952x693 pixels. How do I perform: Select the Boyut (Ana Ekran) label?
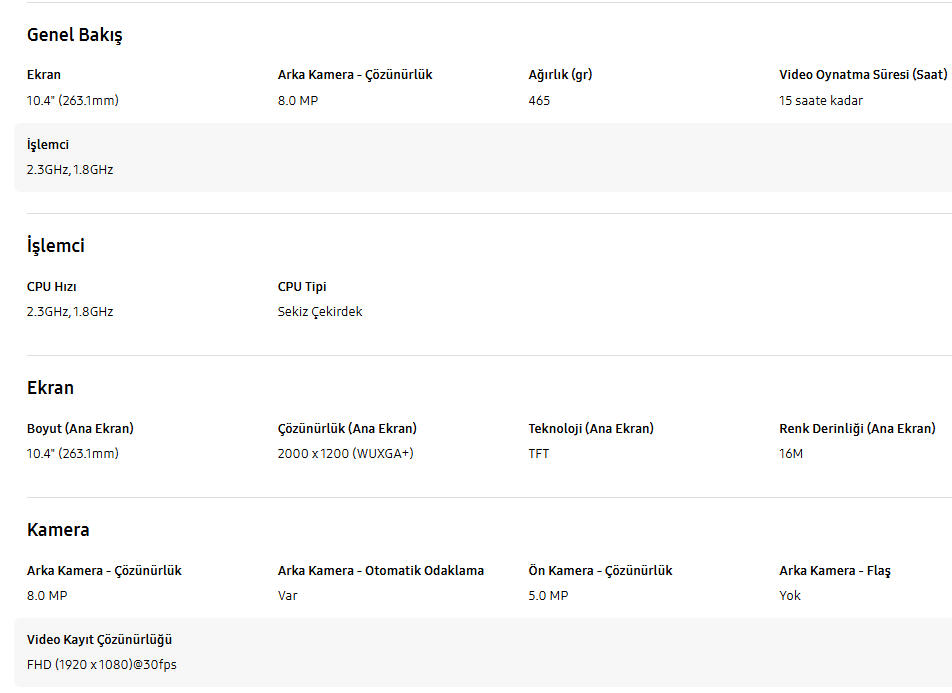[x=80, y=429]
